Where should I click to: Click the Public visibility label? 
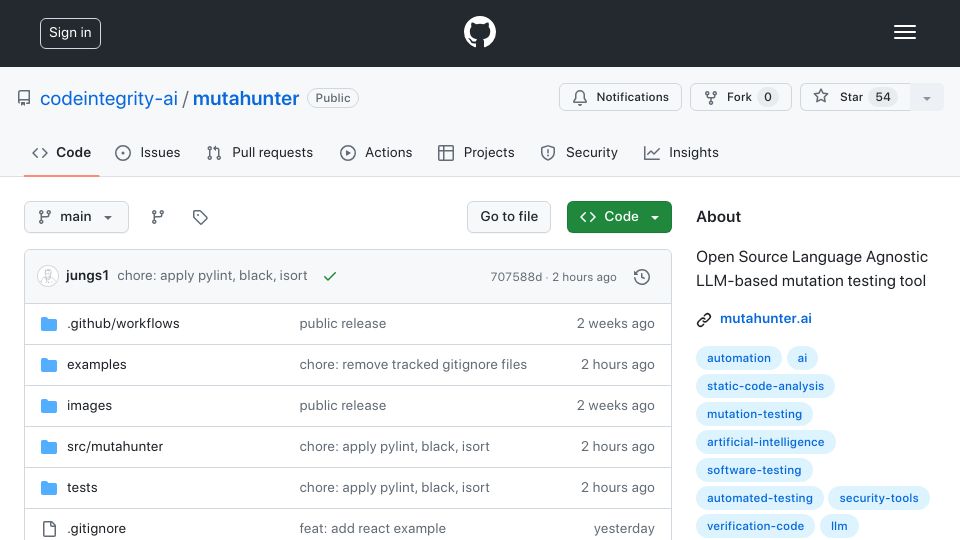click(333, 98)
